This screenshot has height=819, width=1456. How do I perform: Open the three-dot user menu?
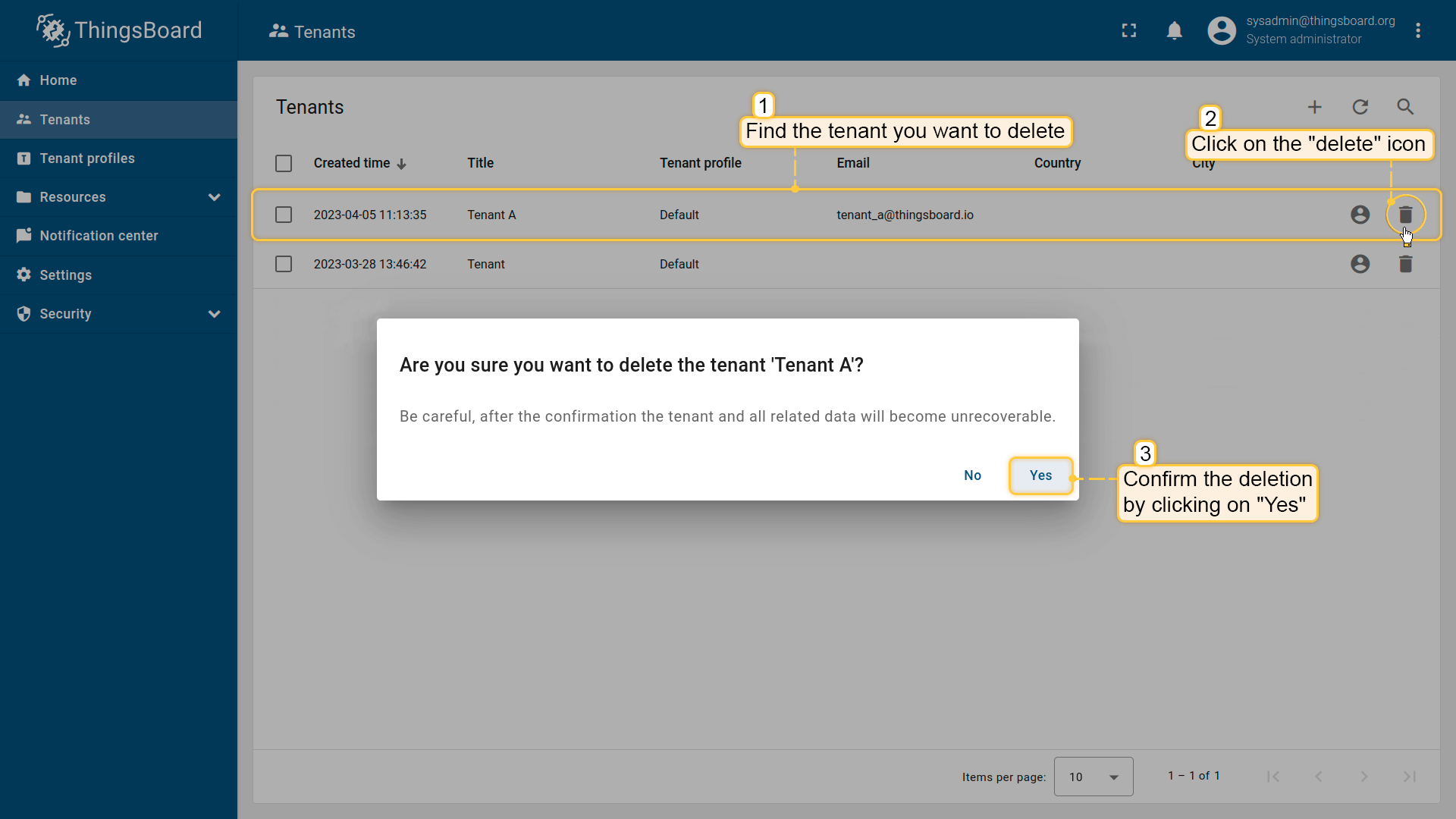coord(1418,30)
